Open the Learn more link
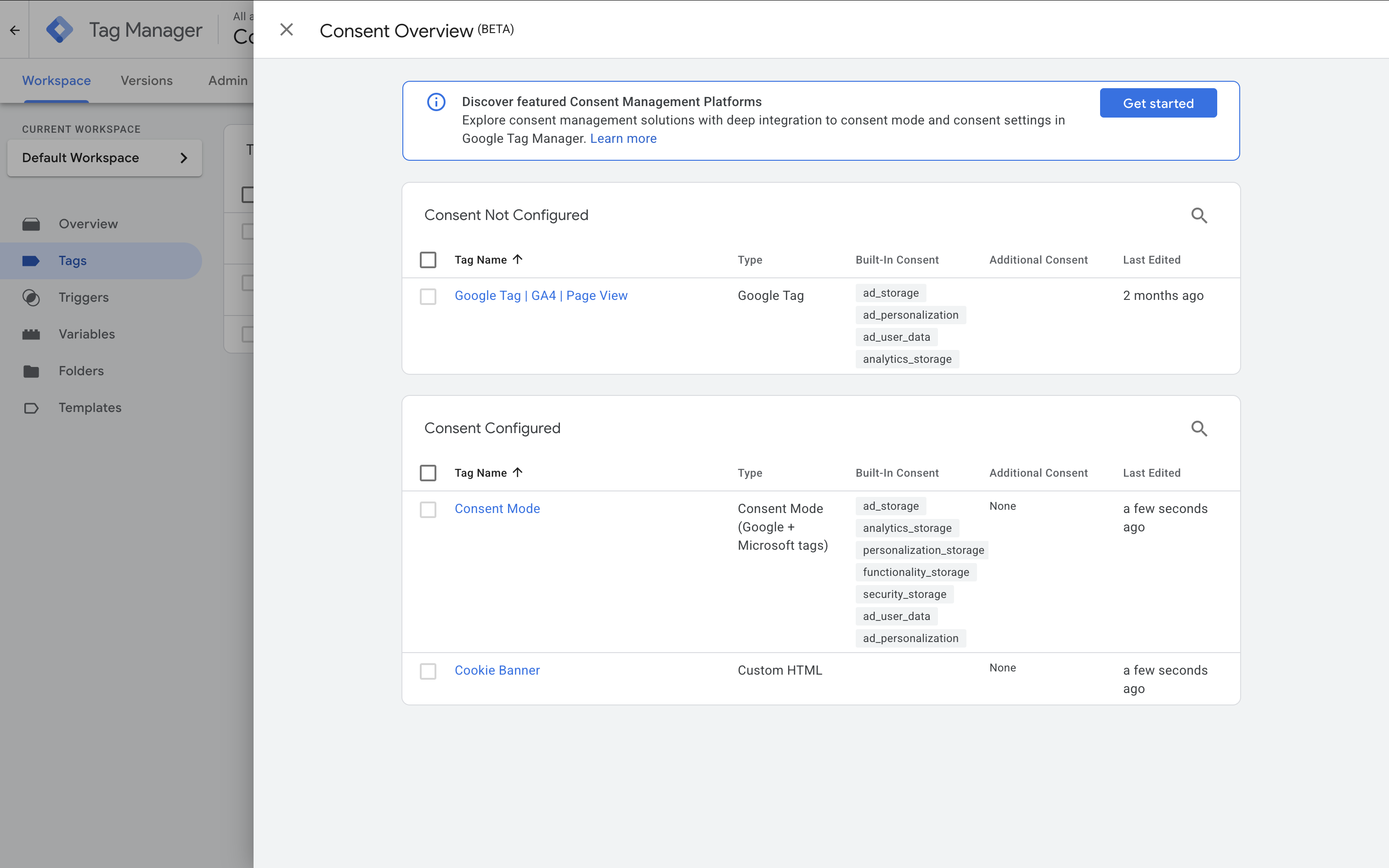1389x868 pixels. pos(623,138)
